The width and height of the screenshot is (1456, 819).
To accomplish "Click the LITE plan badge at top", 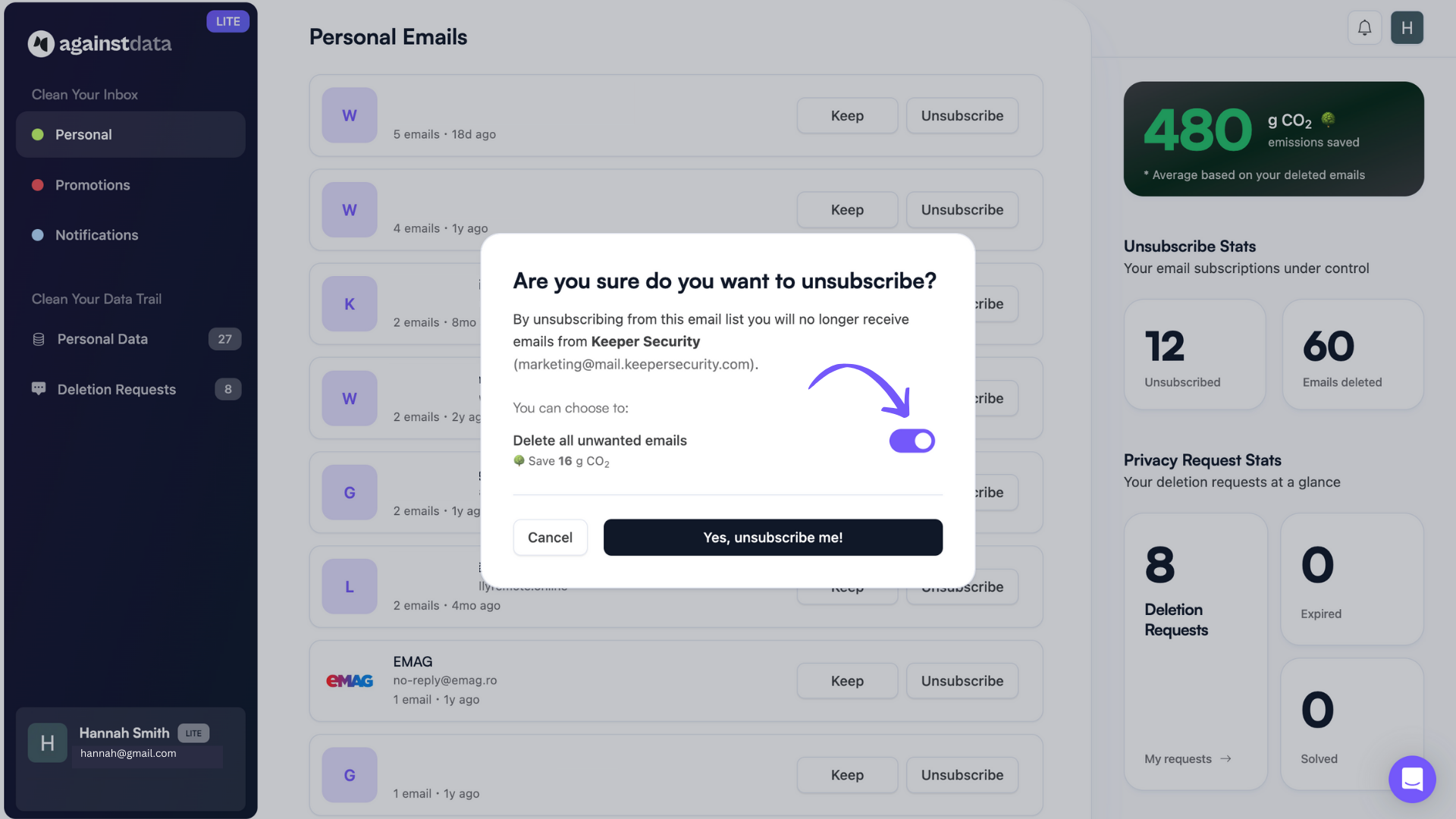I will pos(227,21).
